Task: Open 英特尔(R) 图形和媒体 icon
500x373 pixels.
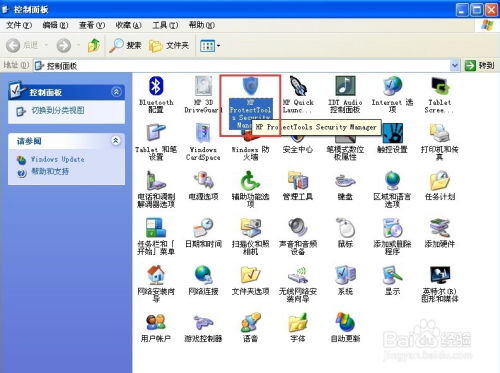Action: [x=440, y=275]
